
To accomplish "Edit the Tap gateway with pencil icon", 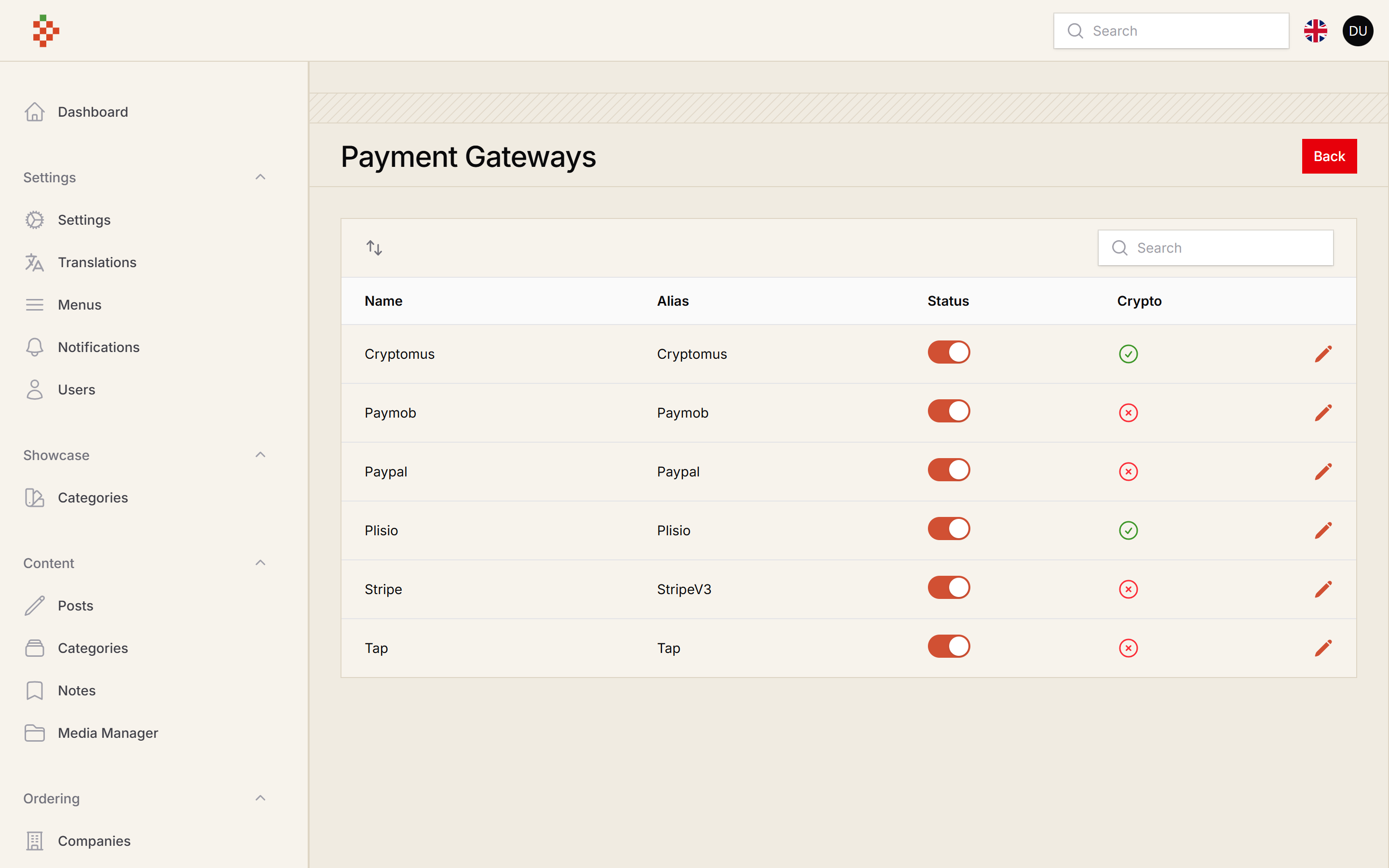I will 1323,648.
